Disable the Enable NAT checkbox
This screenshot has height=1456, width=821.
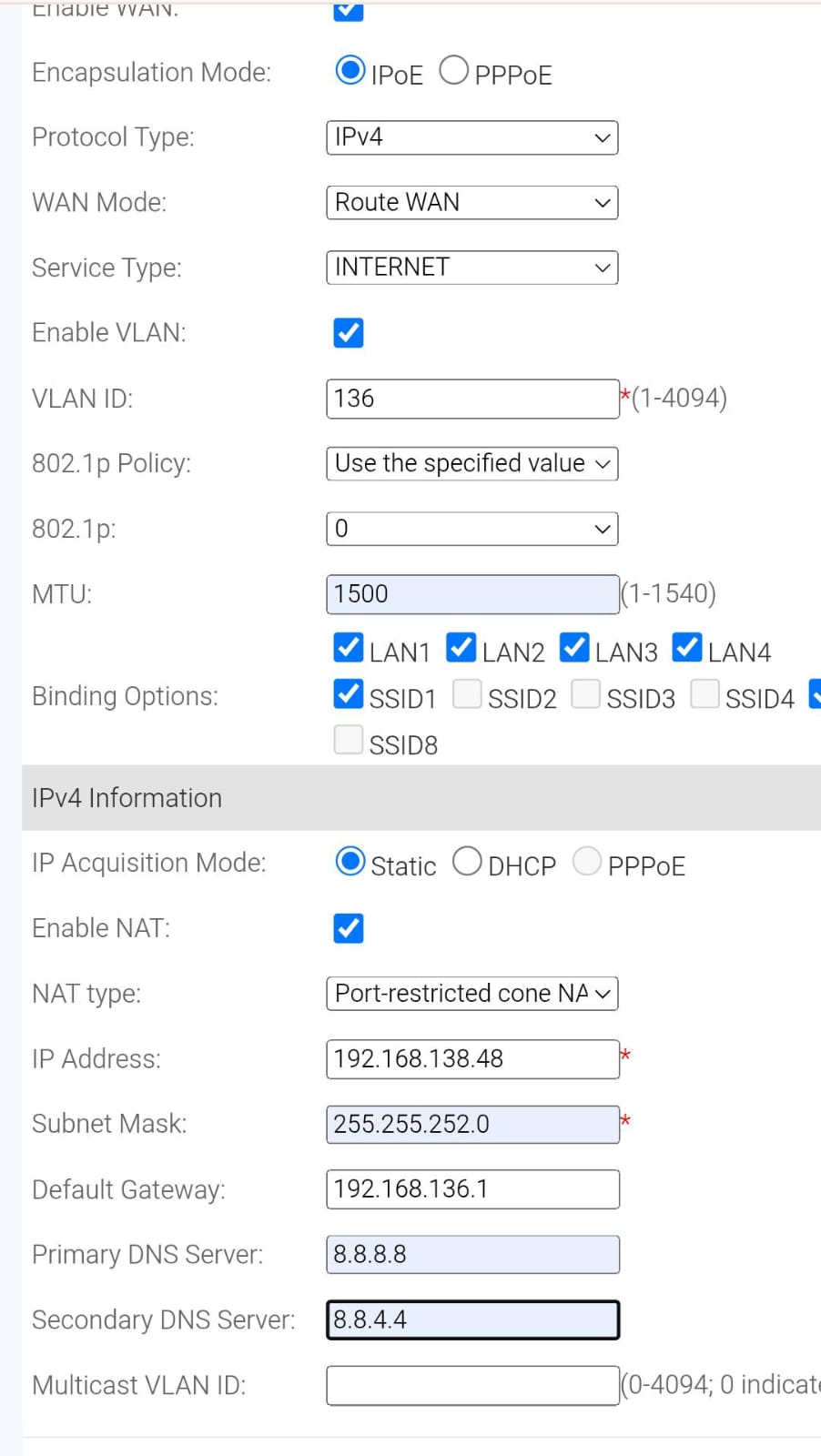point(349,928)
